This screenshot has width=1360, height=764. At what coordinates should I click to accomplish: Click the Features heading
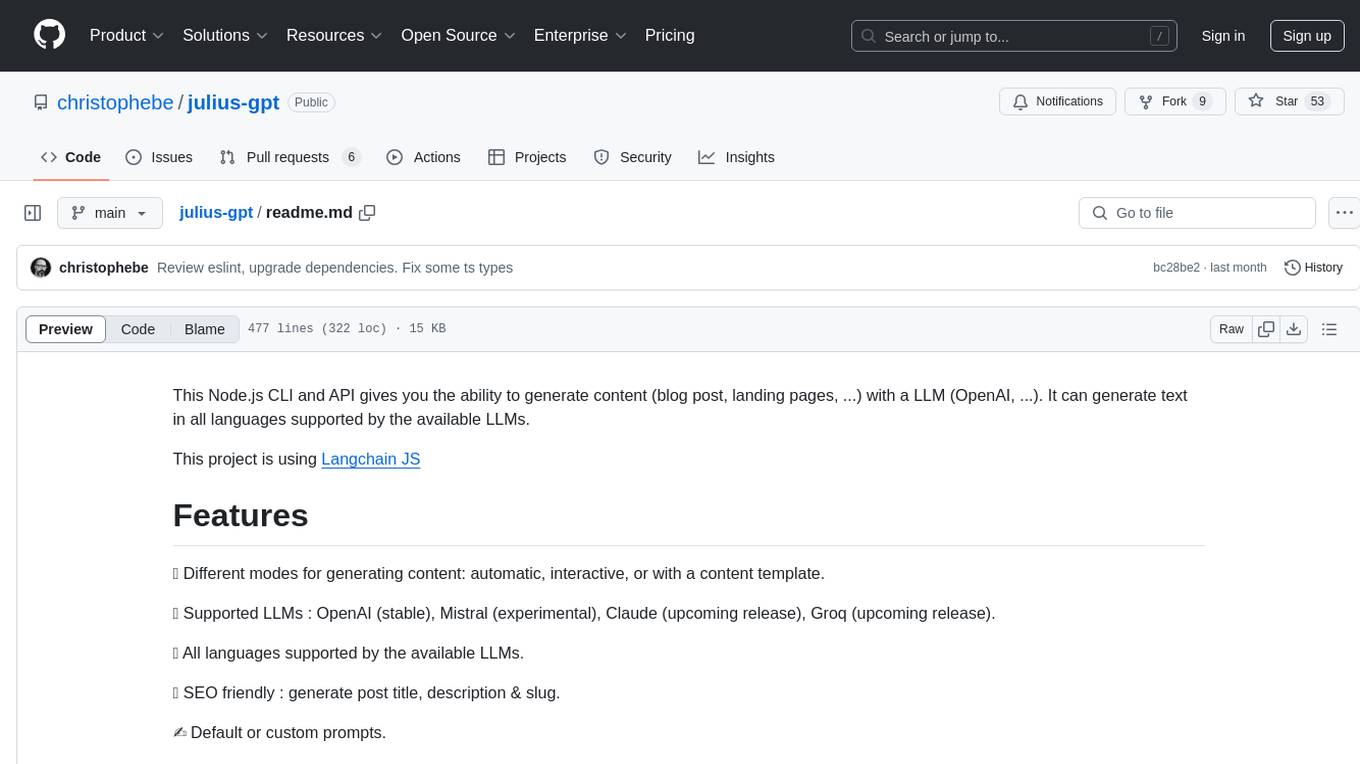tap(240, 515)
